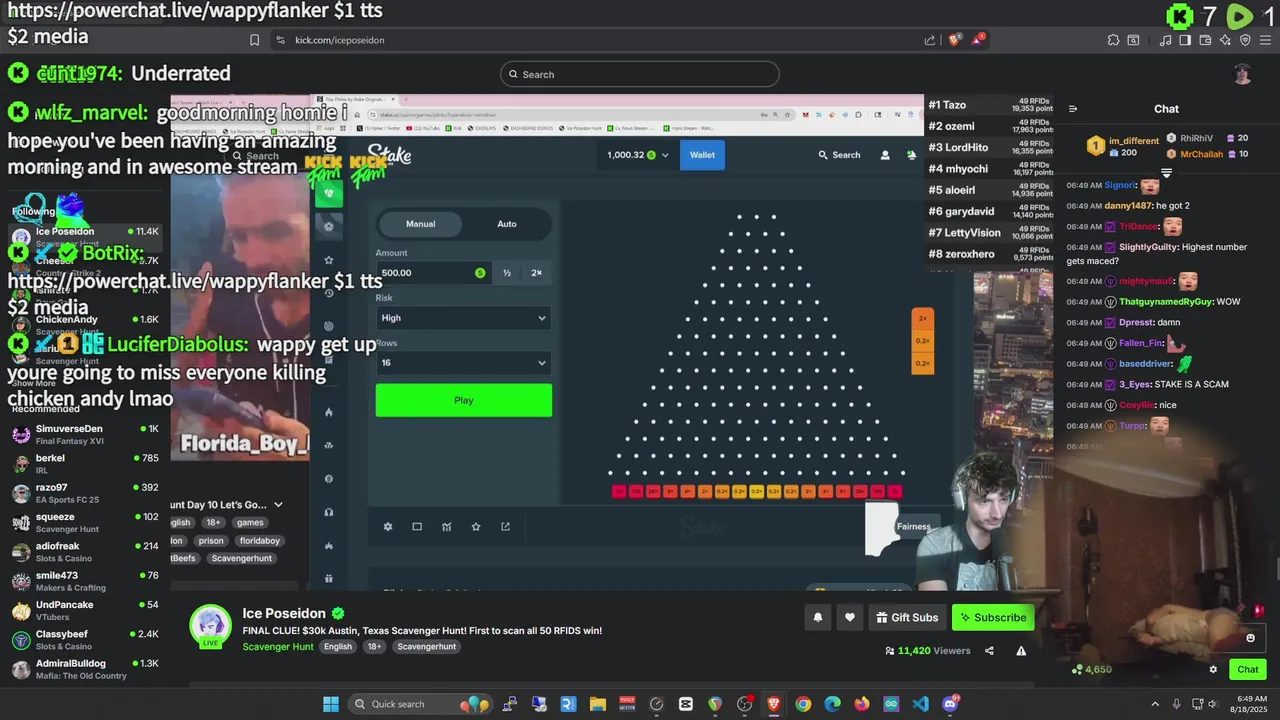Open the Rows 16 dropdown

(x=463, y=363)
